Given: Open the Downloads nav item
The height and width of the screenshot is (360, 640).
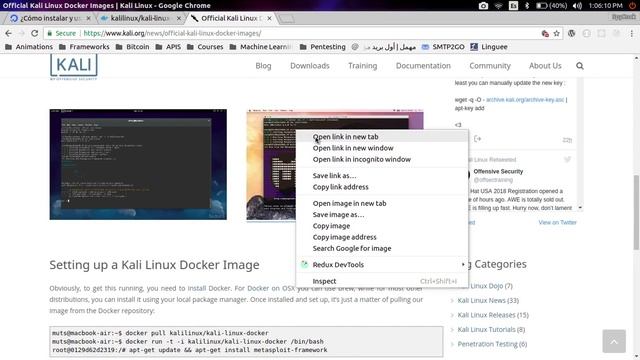Looking at the screenshot, I should coord(310,66).
